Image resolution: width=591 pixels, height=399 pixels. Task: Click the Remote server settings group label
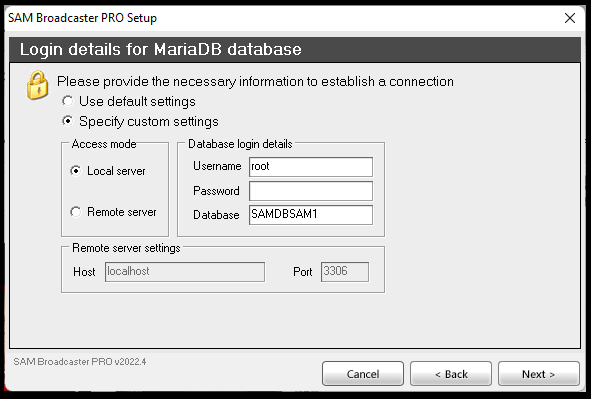pos(126,248)
